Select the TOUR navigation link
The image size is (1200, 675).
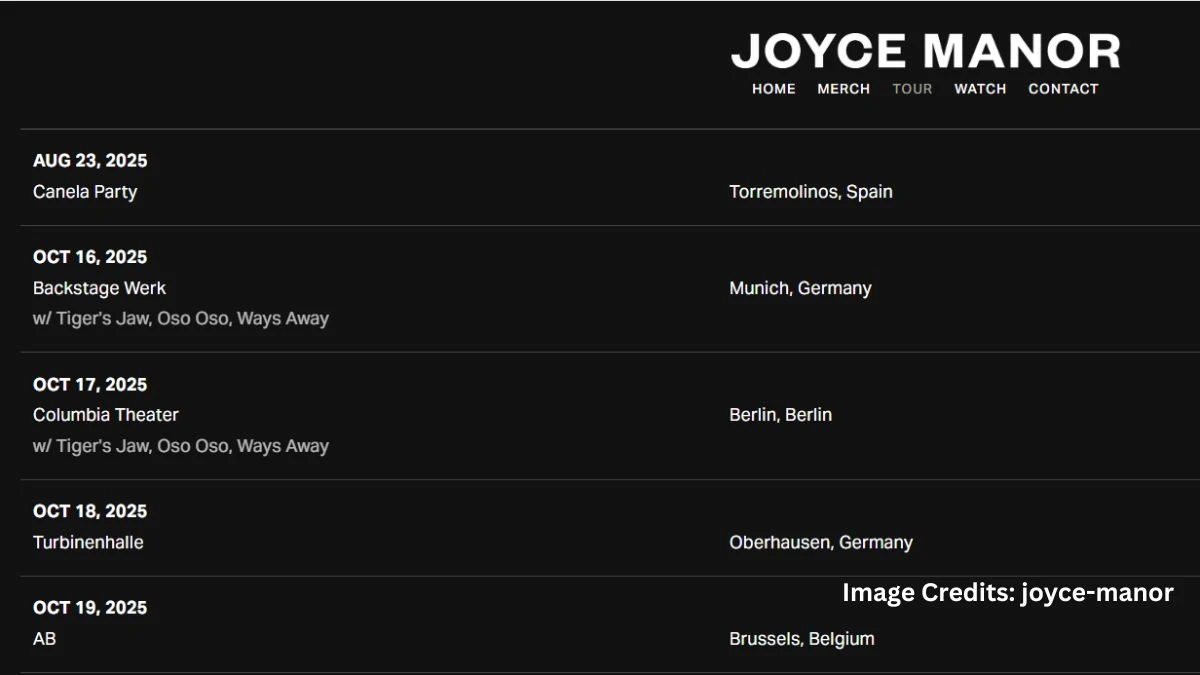[x=912, y=89]
